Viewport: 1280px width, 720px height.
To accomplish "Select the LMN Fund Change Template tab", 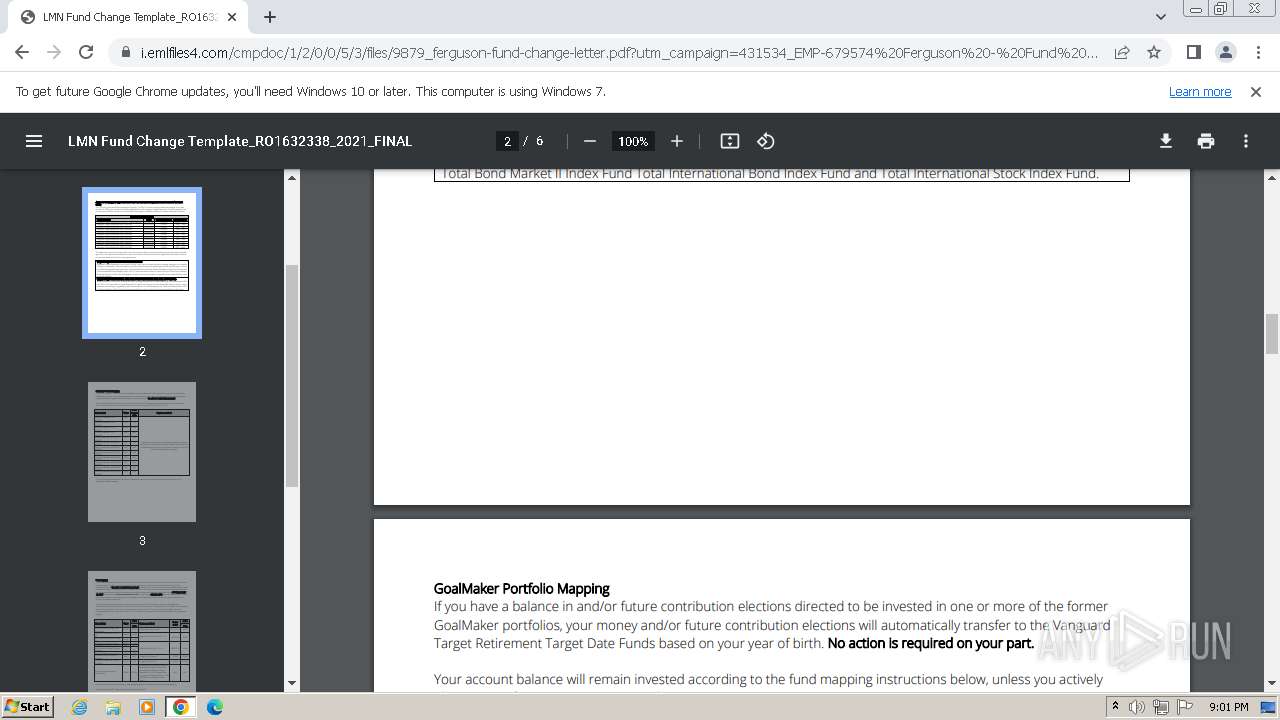I will point(127,17).
